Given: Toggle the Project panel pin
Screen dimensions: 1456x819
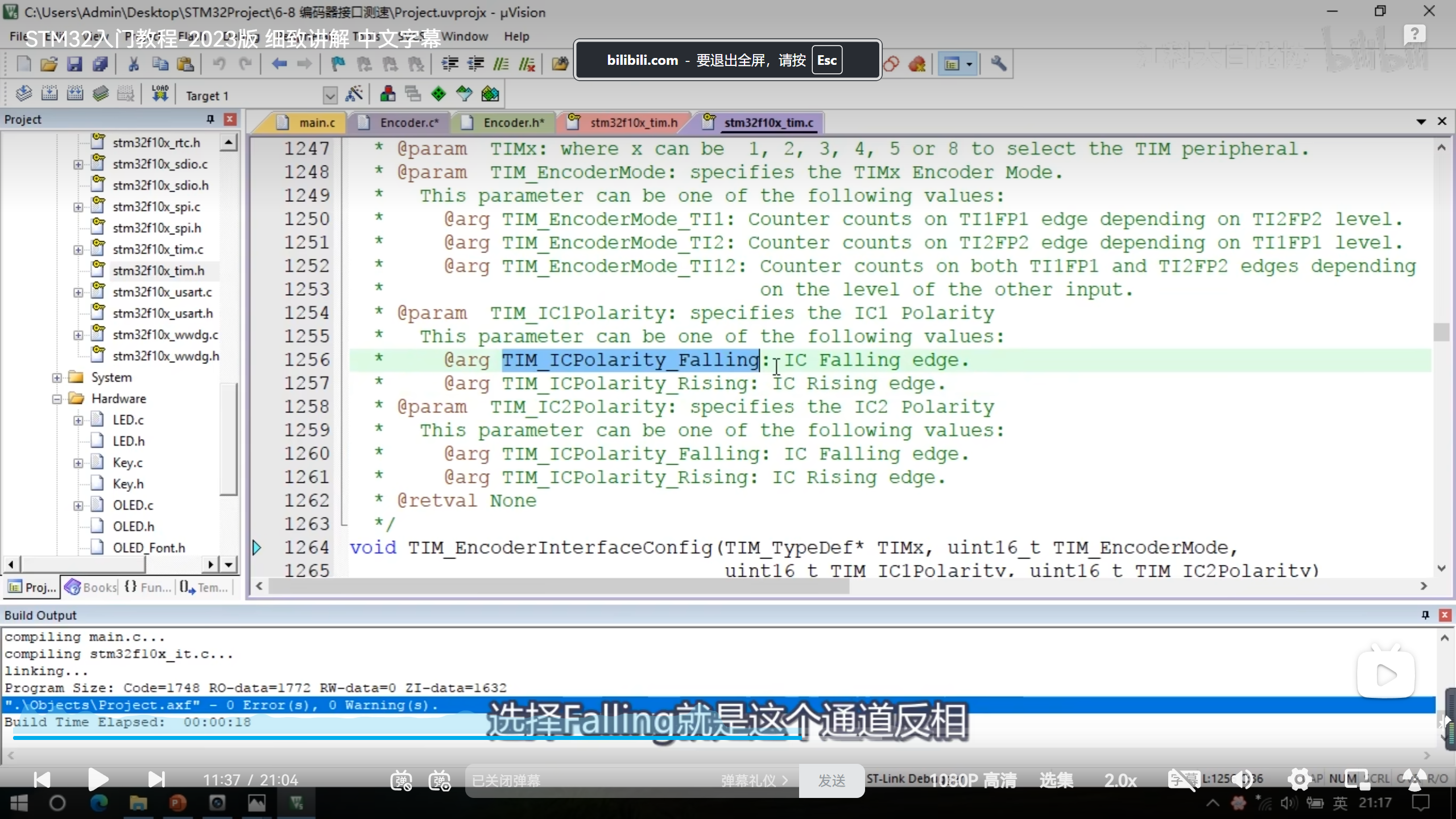Looking at the screenshot, I should pos(210,119).
